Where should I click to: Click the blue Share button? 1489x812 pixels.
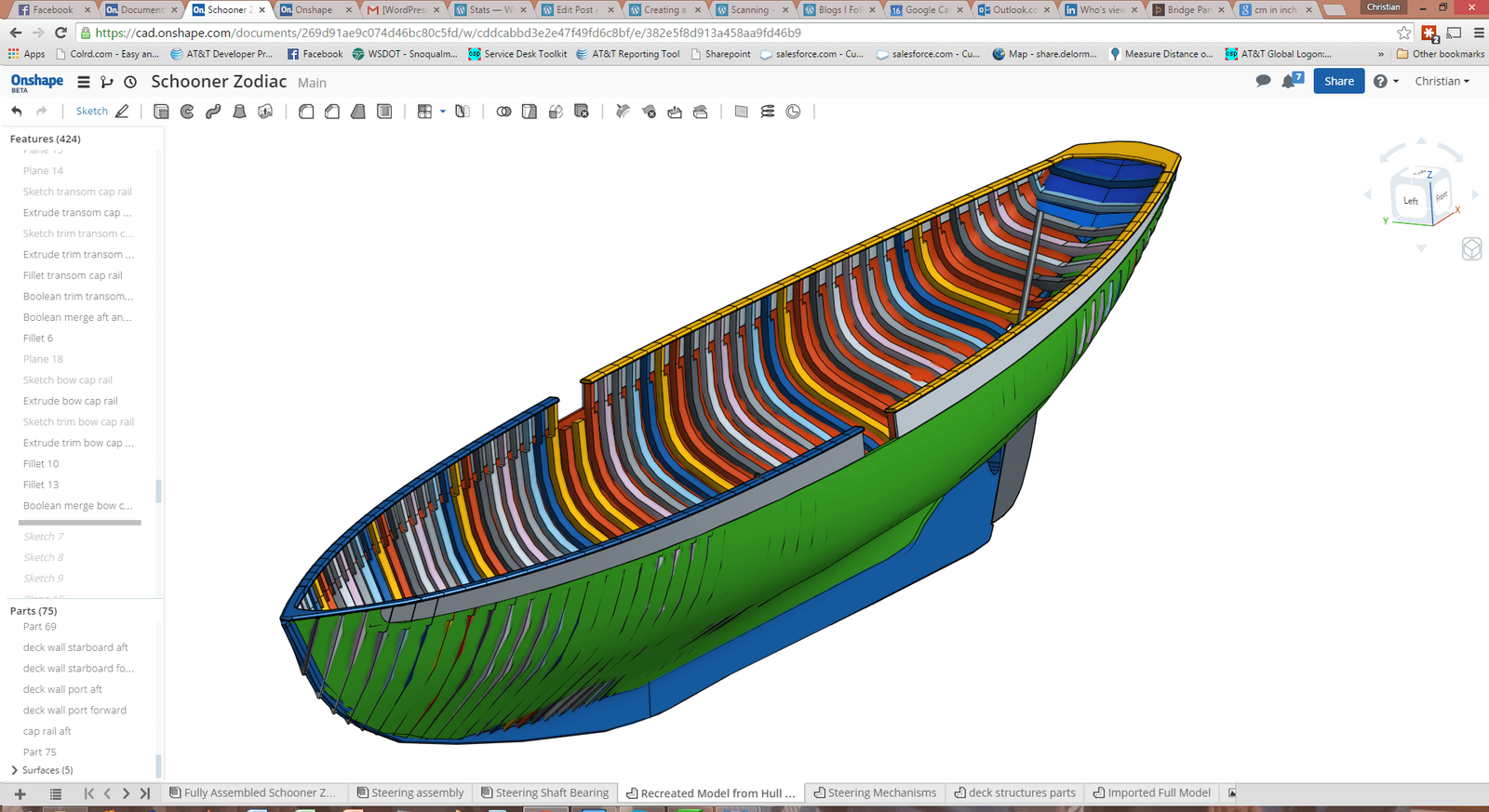pyautogui.click(x=1338, y=81)
